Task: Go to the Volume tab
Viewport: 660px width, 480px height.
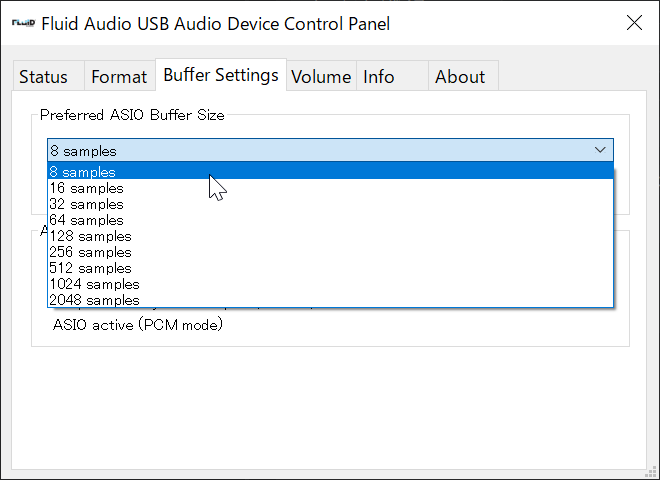Action: pos(321,76)
